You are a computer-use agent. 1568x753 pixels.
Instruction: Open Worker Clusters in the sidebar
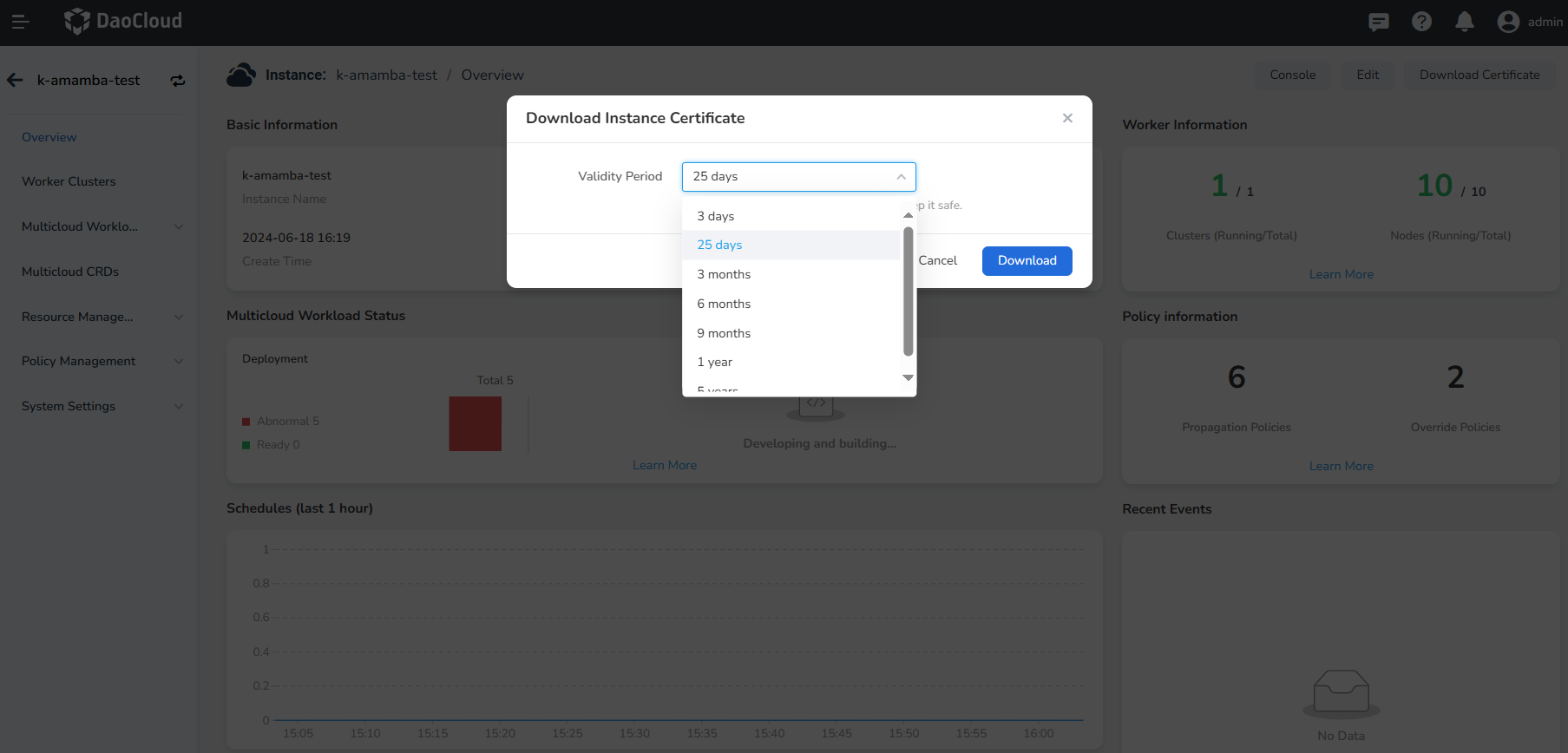point(69,181)
